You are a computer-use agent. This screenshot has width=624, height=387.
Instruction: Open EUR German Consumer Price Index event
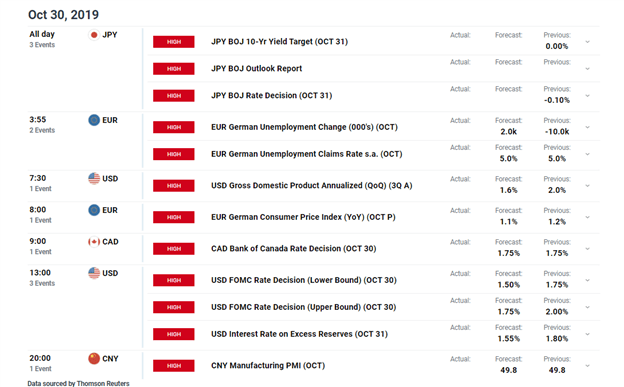click(x=303, y=217)
